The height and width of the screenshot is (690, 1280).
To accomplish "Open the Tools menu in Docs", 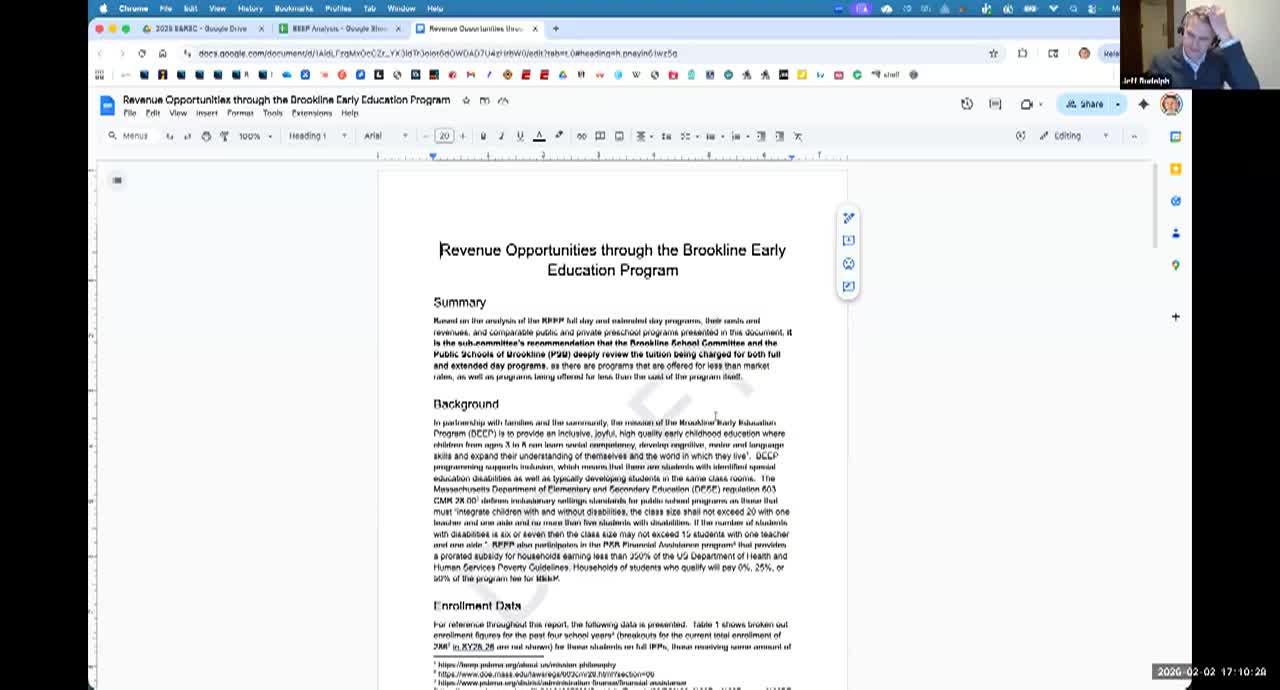I will click(272, 114).
